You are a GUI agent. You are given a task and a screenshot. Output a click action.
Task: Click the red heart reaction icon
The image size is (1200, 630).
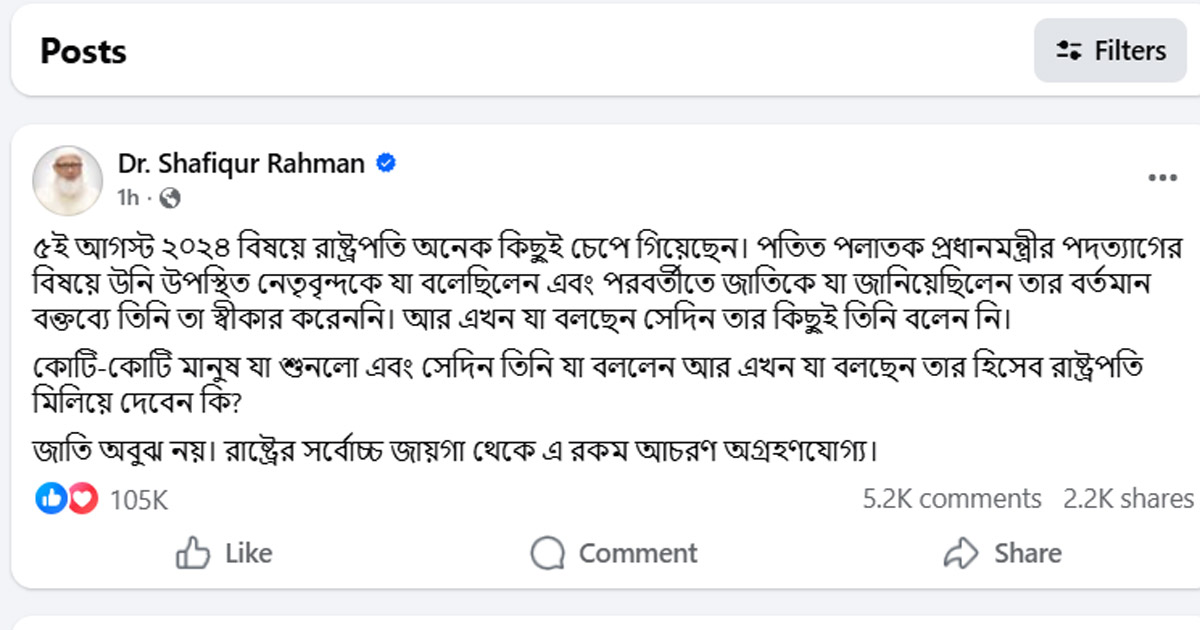[x=83, y=498]
